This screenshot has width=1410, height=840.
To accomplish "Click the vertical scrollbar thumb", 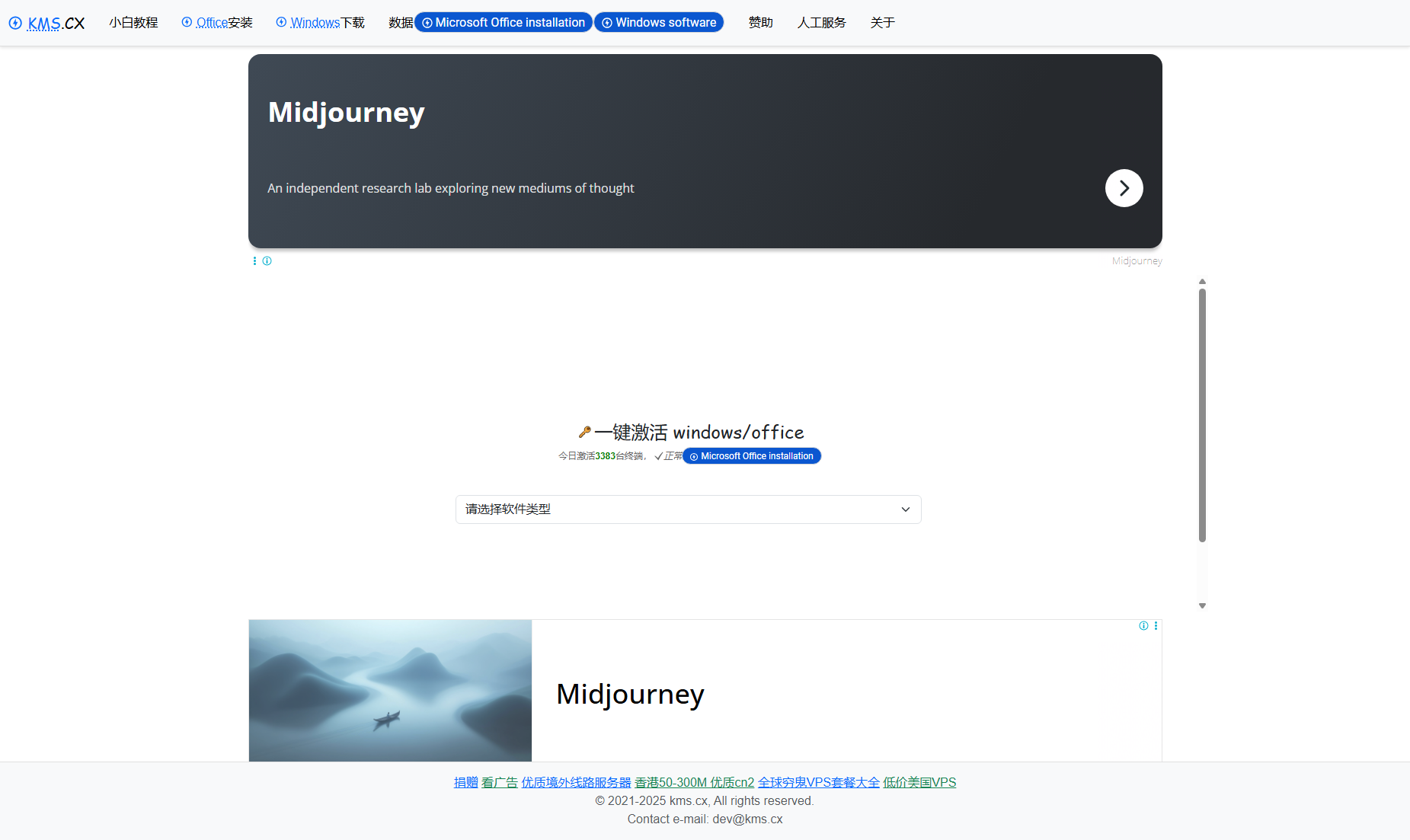I will pyautogui.click(x=1202, y=415).
